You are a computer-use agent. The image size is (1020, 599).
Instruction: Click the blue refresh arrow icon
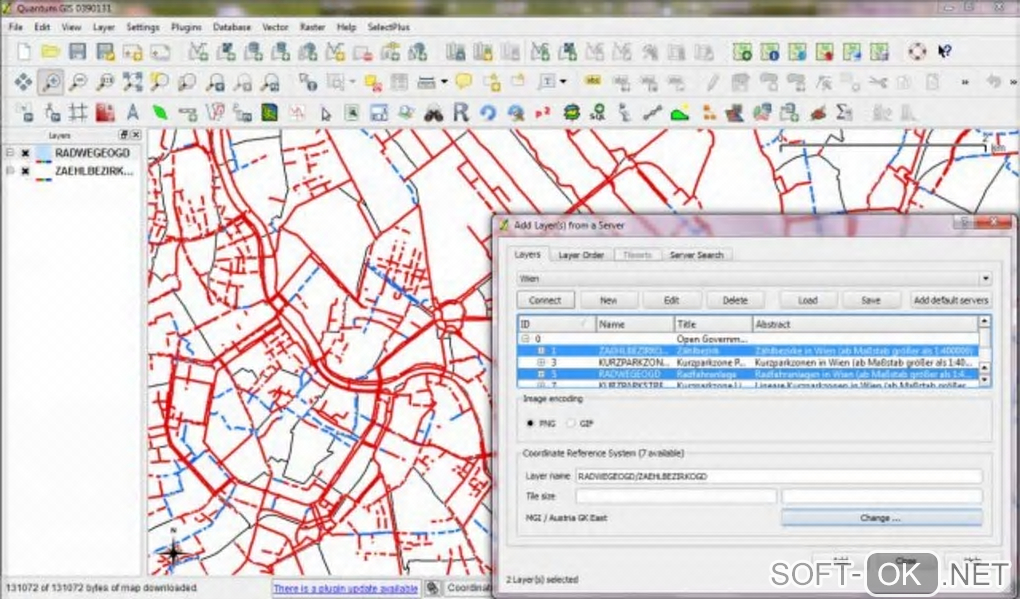tap(488, 113)
